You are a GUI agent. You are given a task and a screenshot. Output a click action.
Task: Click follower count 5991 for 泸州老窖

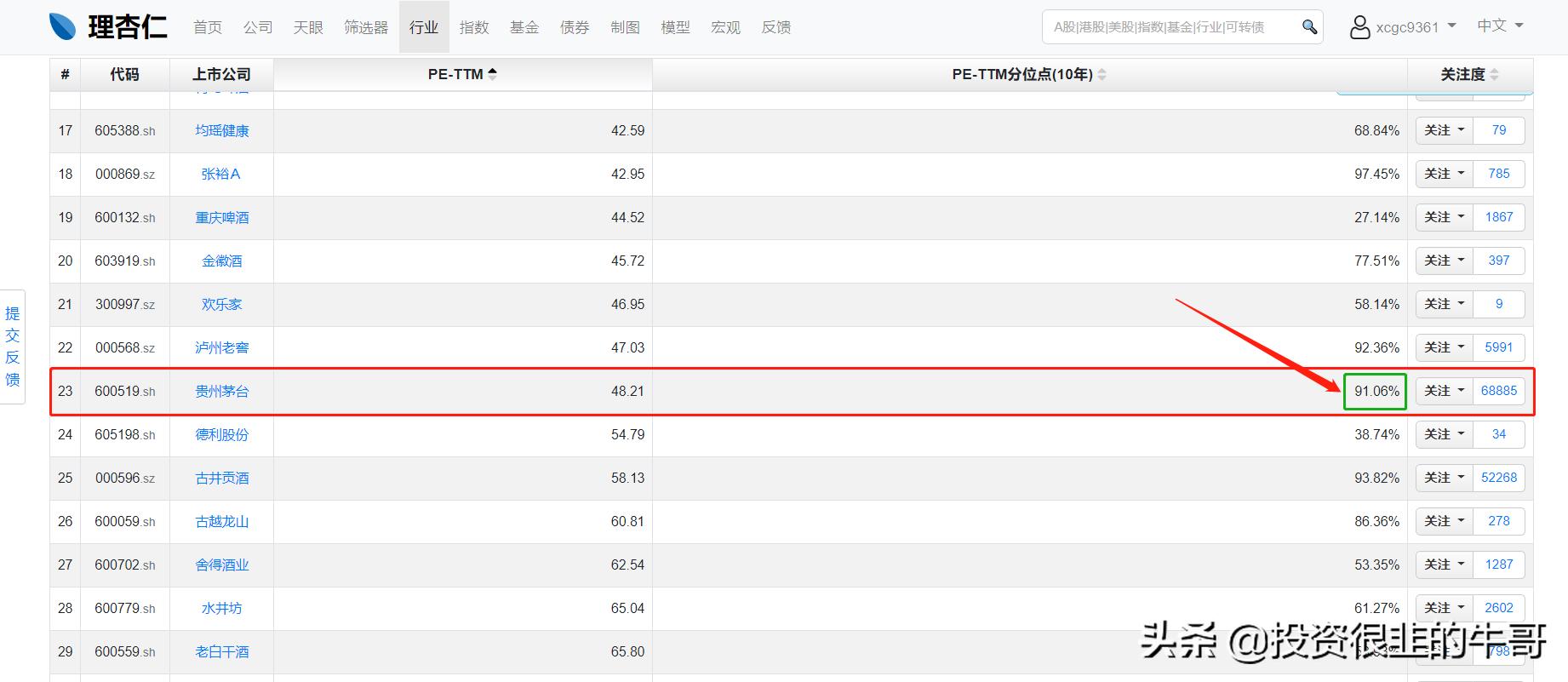tap(1499, 347)
